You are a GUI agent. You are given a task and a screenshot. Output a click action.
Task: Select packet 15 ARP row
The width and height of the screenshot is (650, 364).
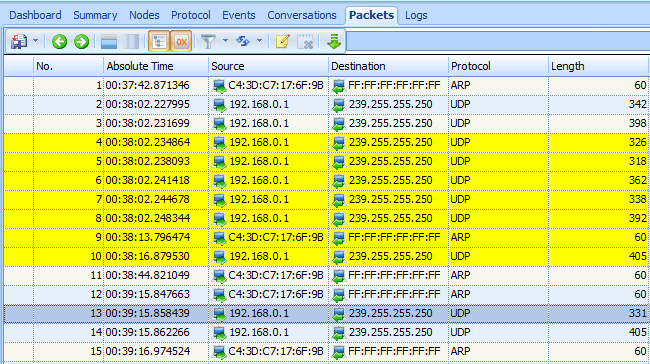point(326,351)
